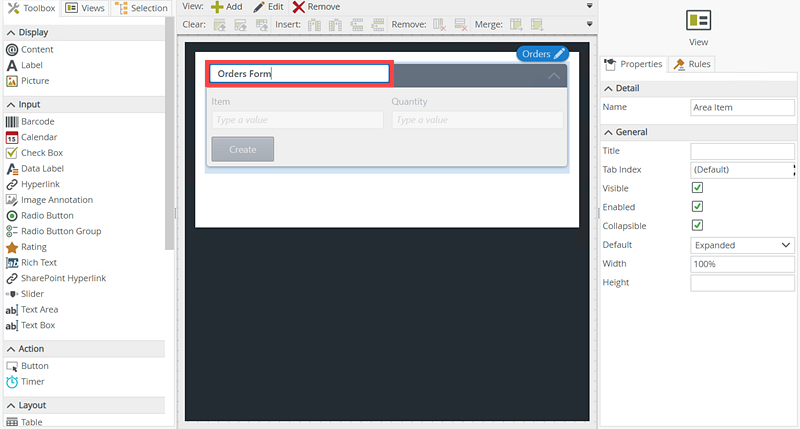The image size is (800, 429).
Task: Collapse the Layout toolbox section
Action: (11, 406)
